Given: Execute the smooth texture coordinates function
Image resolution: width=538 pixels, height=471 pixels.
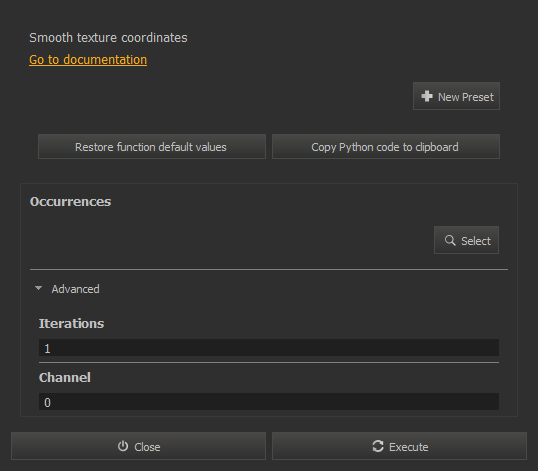Looking at the screenshot, I should (399, 446).
